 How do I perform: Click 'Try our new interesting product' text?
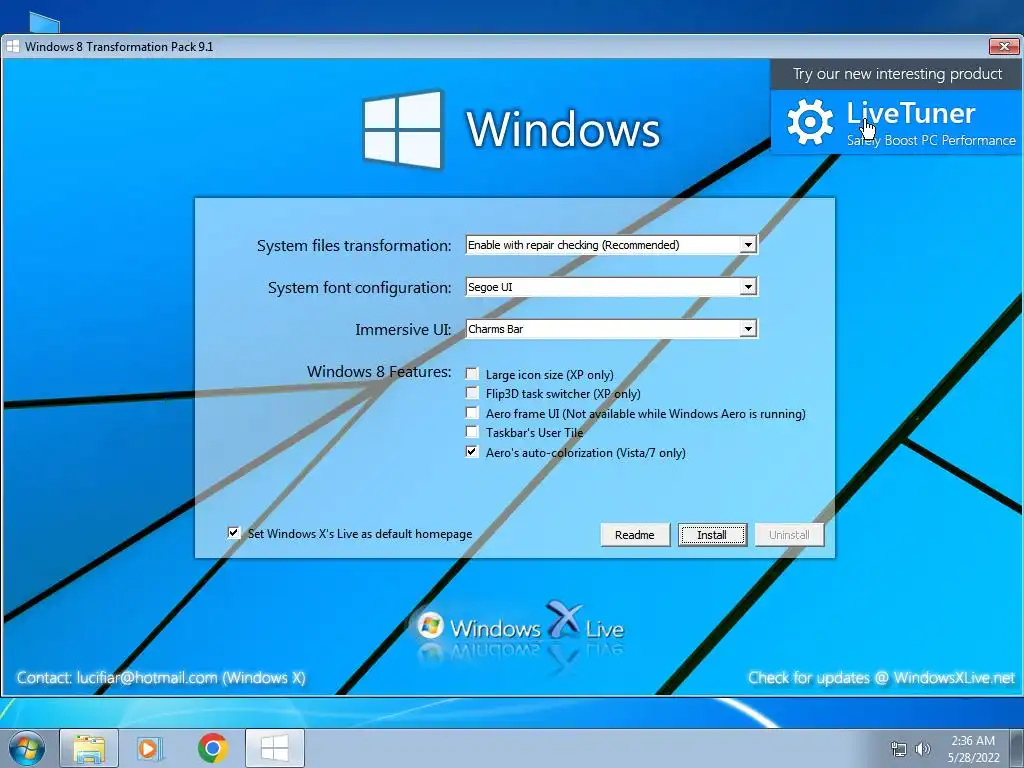[x=897, y=74]
